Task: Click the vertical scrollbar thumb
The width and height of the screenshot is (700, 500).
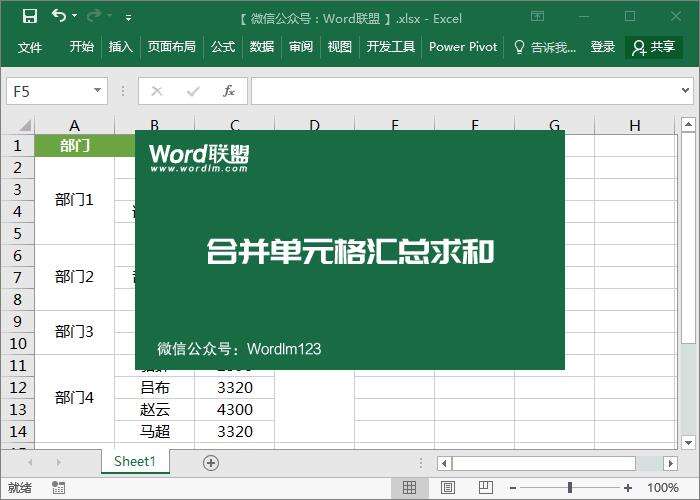Action: point(688,238)
